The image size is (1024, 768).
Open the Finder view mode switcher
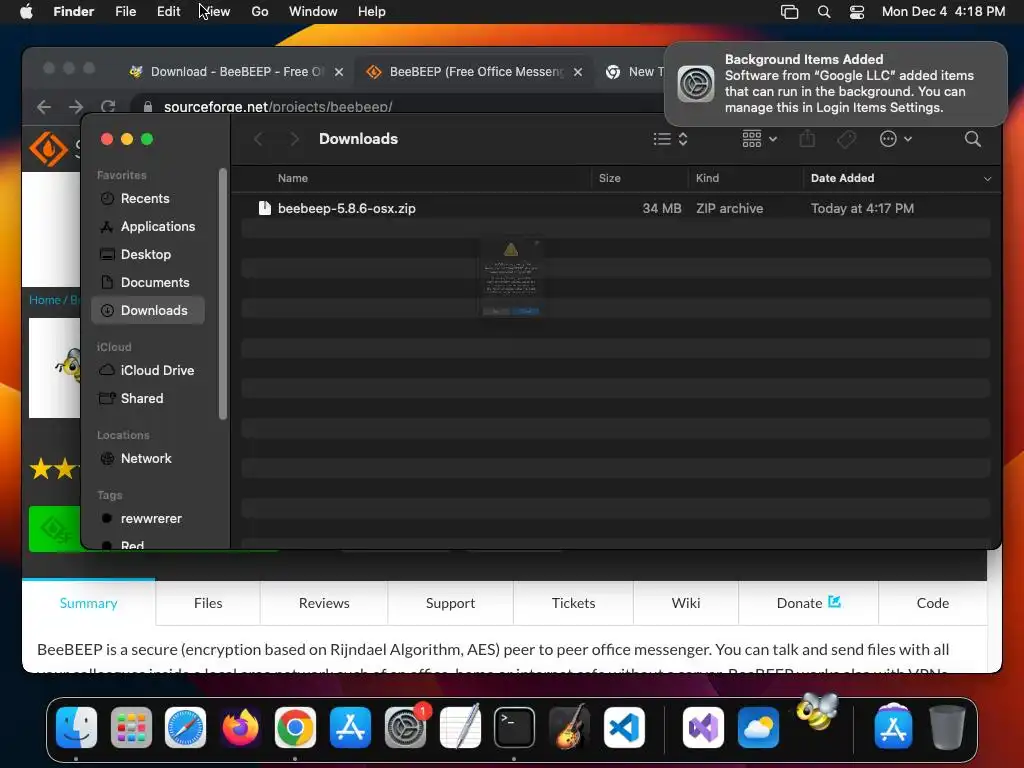pos(671,138)
